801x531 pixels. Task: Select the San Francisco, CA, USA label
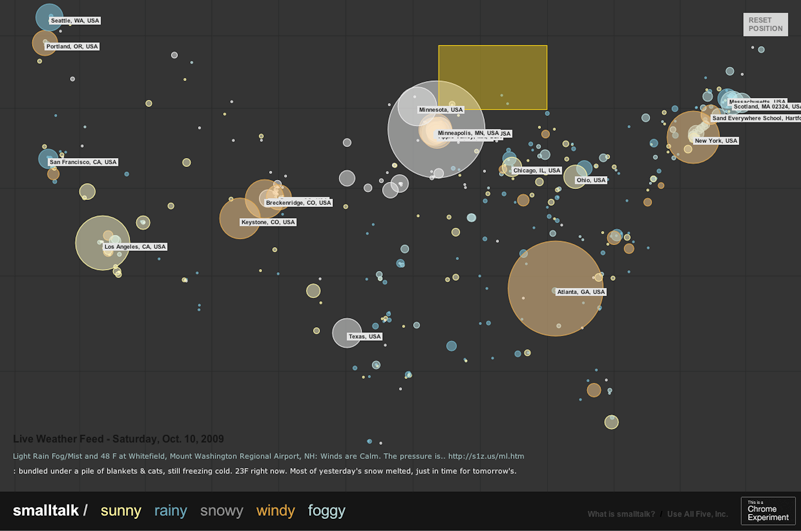[x=83, y=162]
